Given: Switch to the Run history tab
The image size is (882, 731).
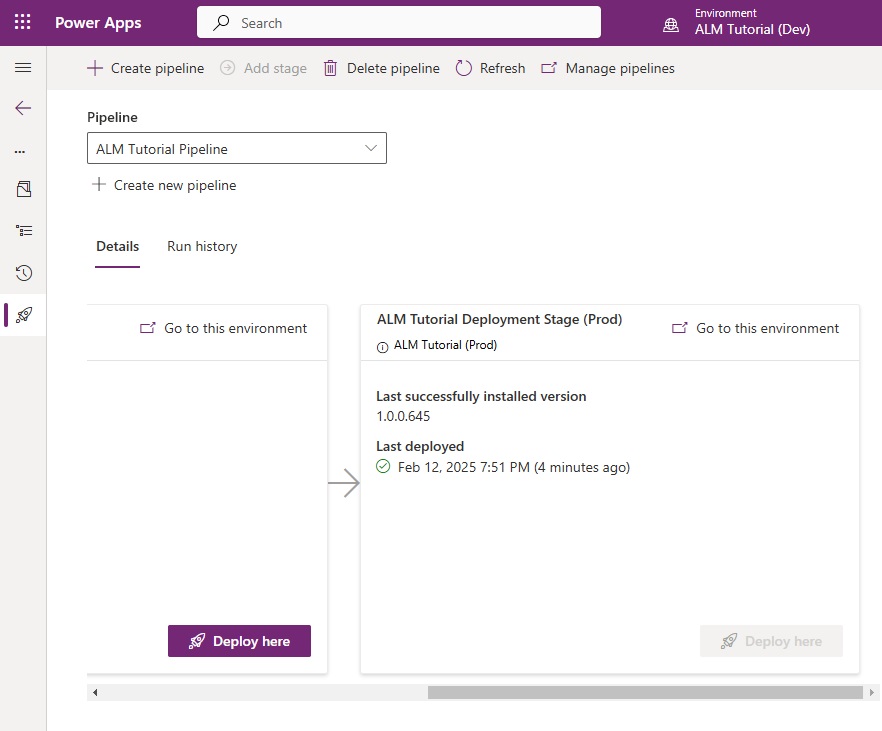Looking at the screenshot, I should pyautogui.click(x=202, y=246).
